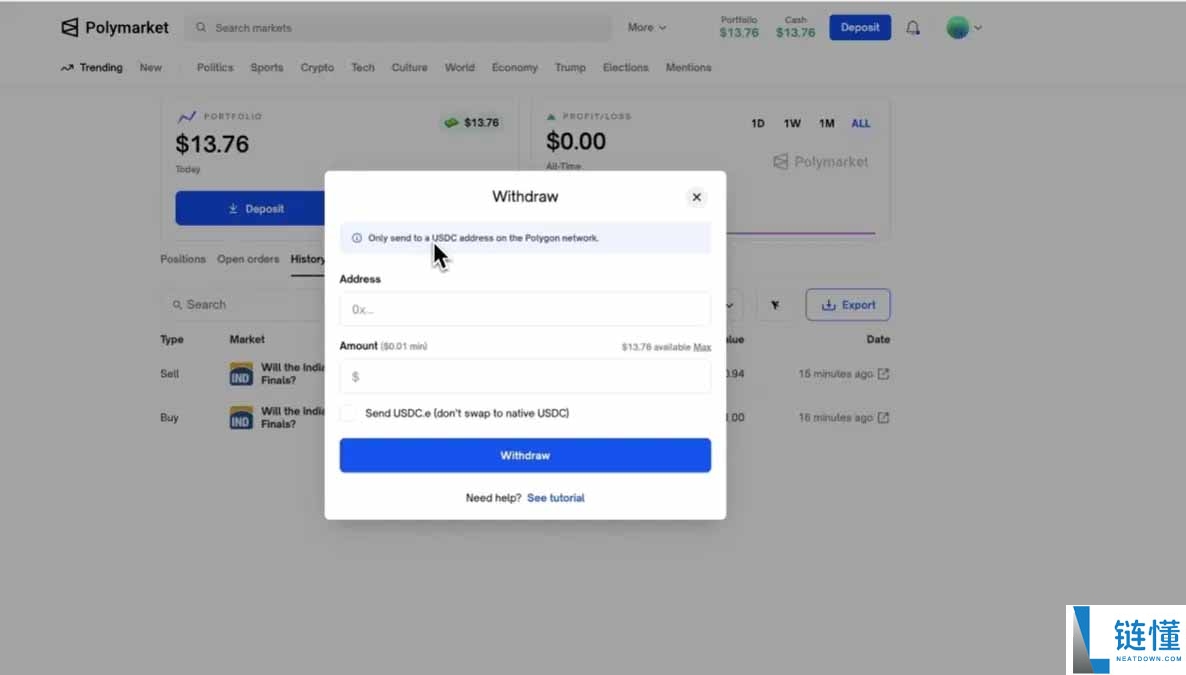Click the green cash icon beside $13.76

[452, 123]
